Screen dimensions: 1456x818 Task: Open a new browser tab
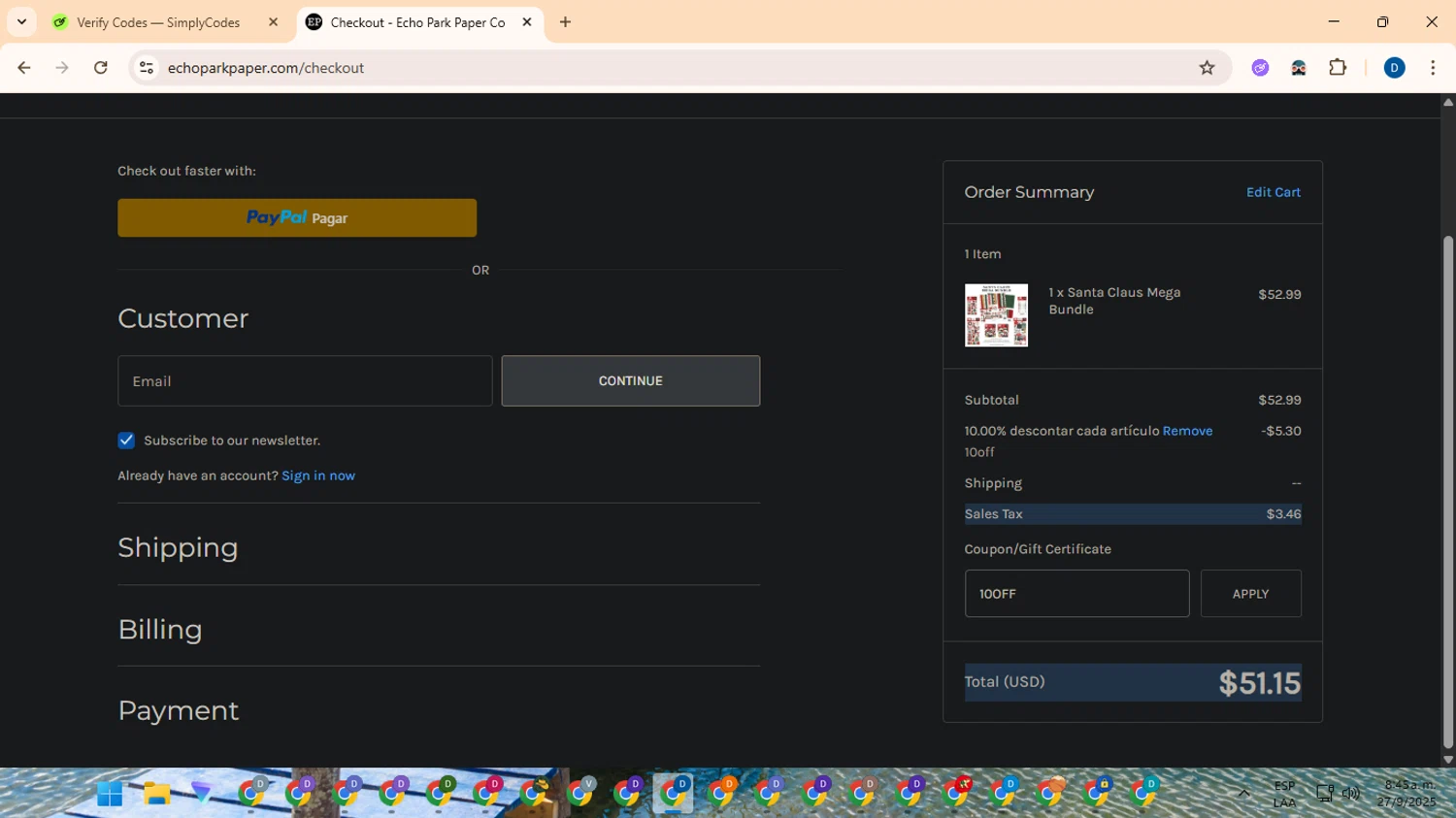pos(566,22)
